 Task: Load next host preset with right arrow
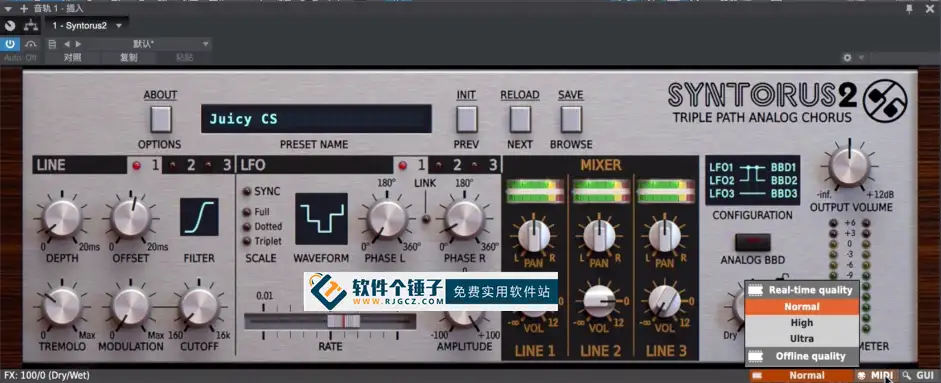(x=78, y=44)
